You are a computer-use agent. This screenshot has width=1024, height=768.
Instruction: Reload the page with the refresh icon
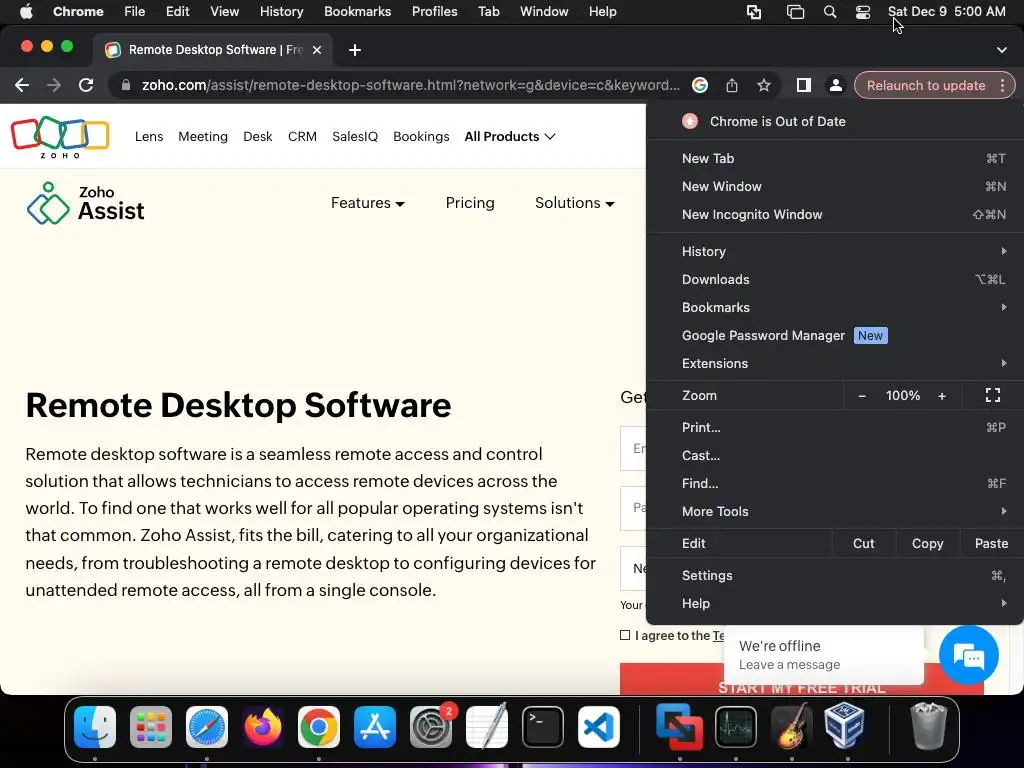[86, 86]
